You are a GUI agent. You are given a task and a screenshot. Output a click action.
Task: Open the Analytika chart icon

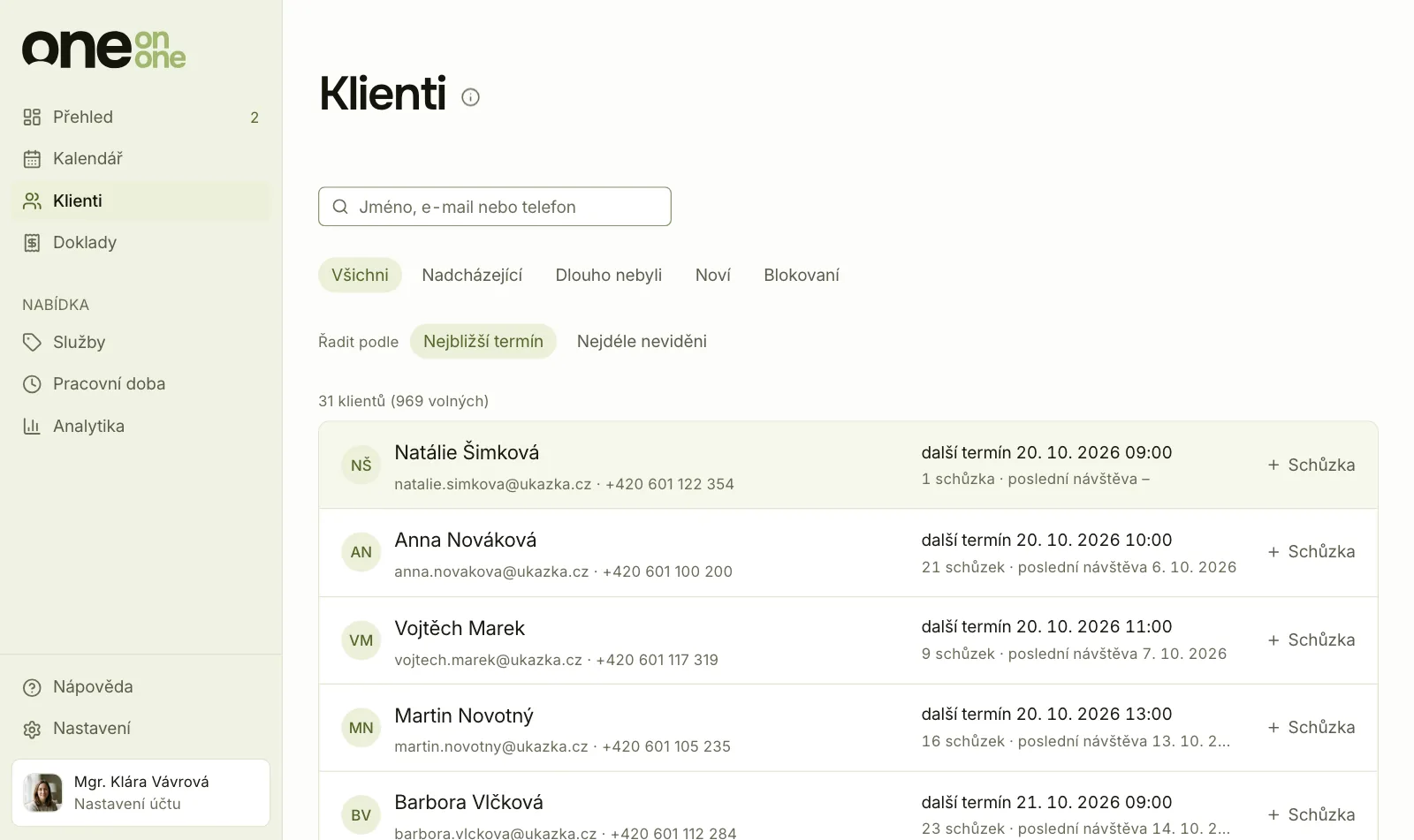coord(32,427)
